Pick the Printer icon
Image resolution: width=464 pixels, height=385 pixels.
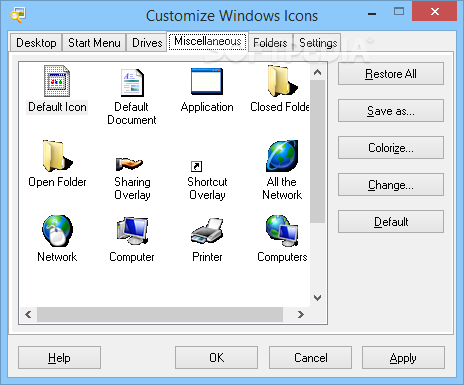click(207, 231)
